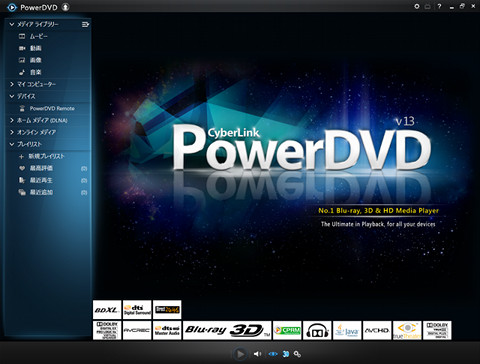Click the (0) count beside 最高評価
This screenshot has height=364, width=480.
[84, 169]
